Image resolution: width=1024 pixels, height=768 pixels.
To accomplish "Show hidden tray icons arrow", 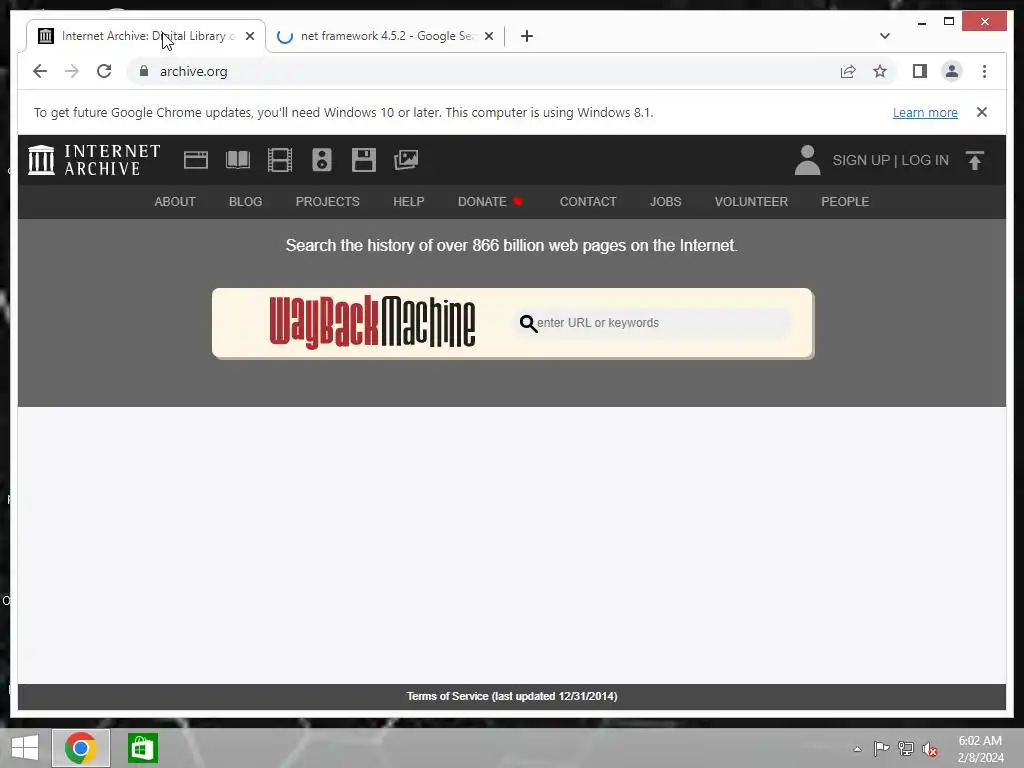I will point(857,749).
